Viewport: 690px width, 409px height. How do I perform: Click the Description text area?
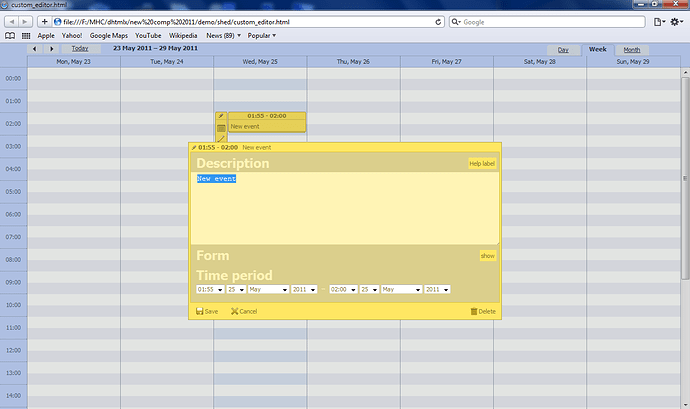(345, 208)
